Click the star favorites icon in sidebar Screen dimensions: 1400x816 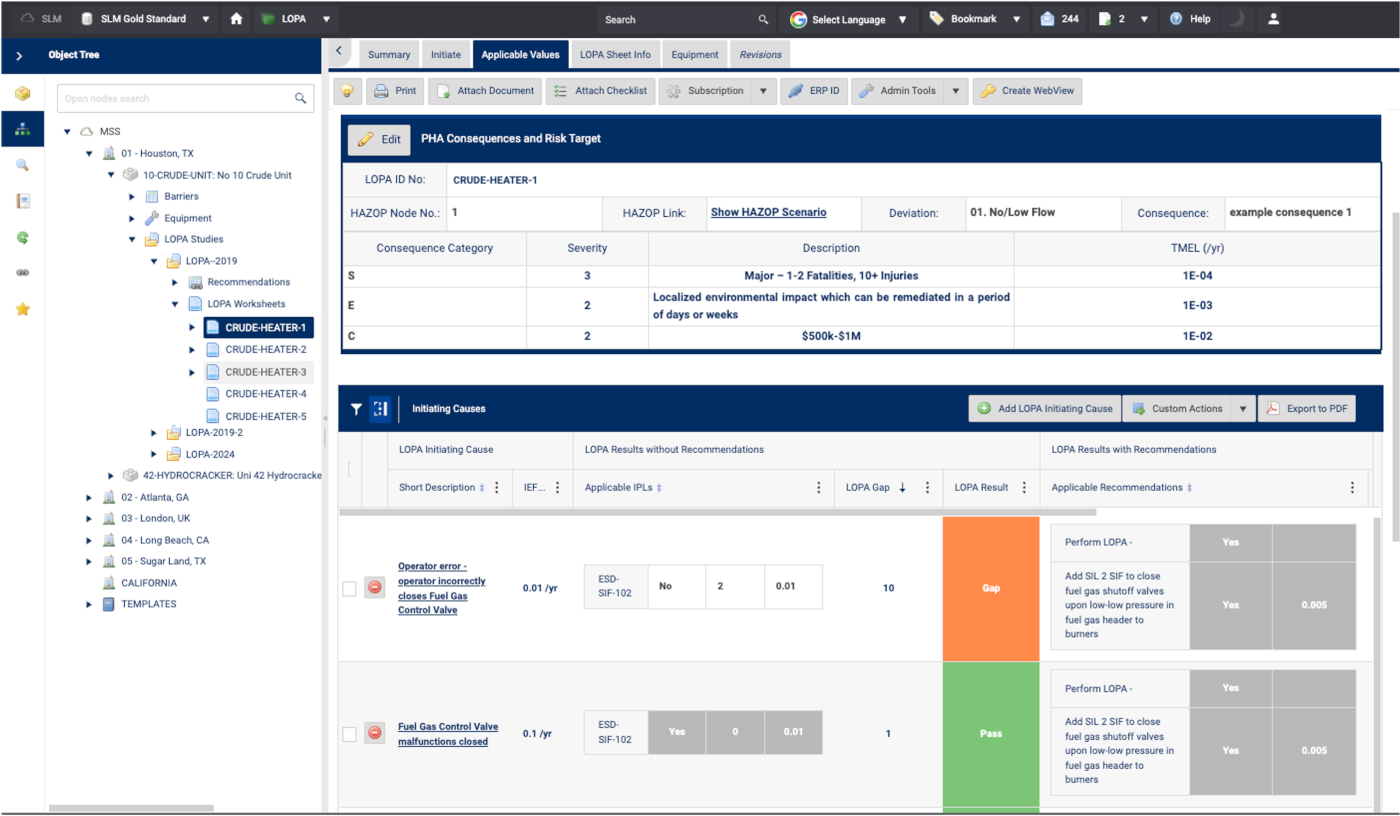(x=22, y=309)
